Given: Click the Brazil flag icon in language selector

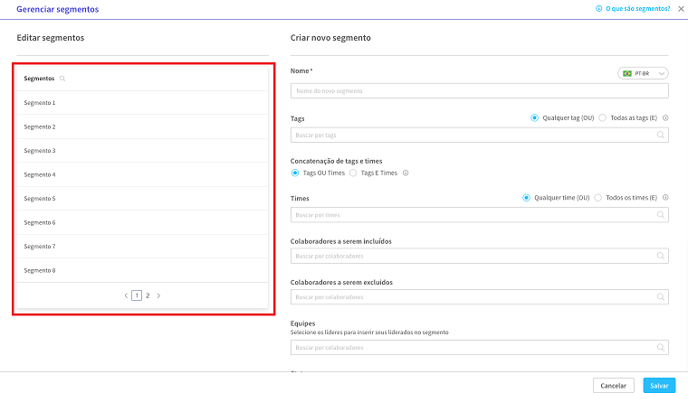Looking at the screenshot, I should [627, 73].
